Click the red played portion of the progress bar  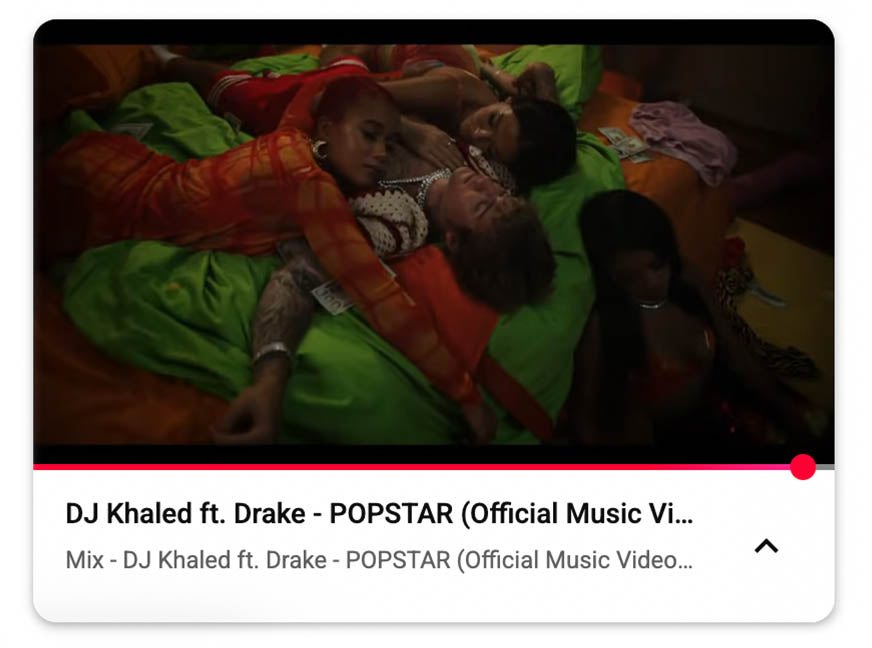tap(412, 467)
